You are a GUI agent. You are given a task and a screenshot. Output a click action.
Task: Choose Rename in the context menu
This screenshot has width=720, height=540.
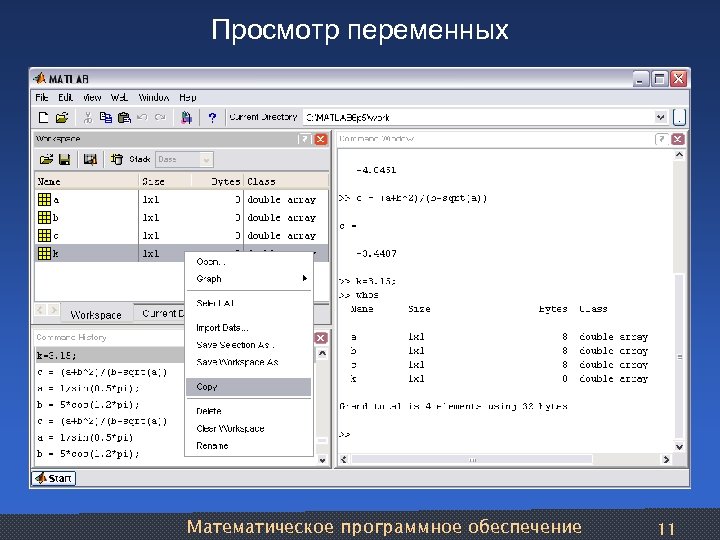coord(248,445)
